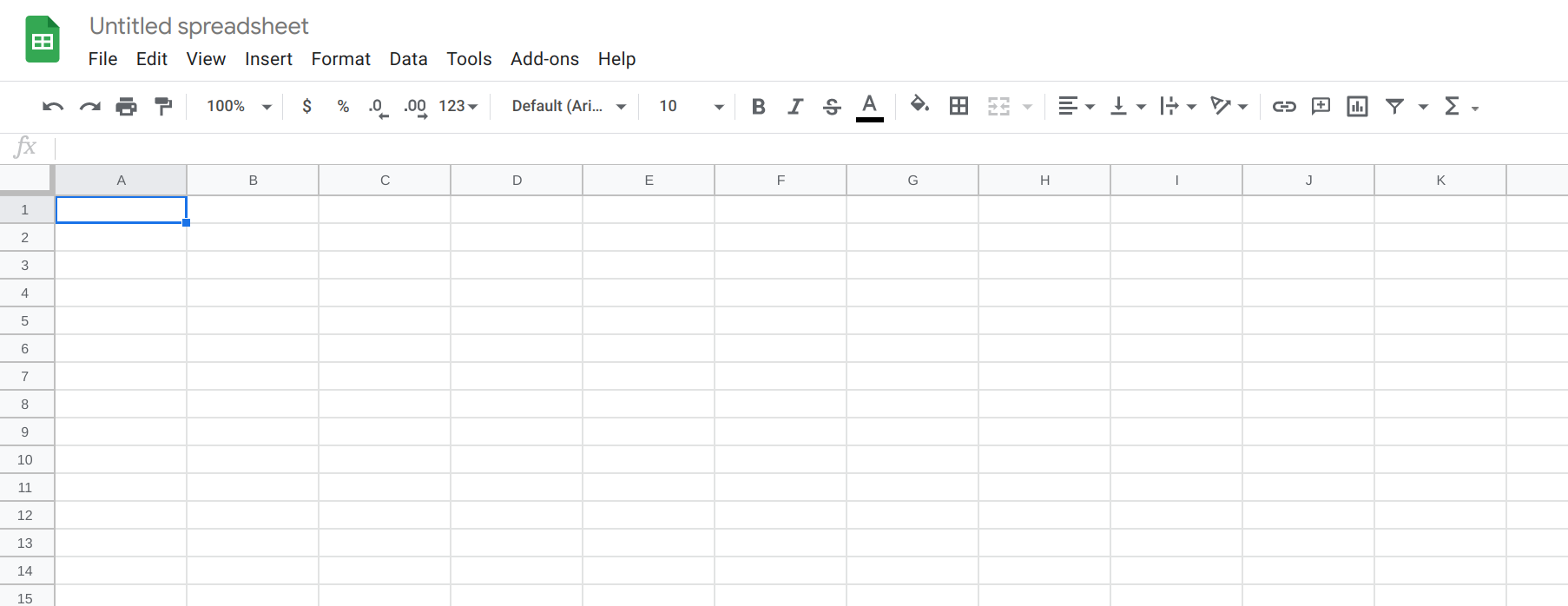Click the Google Sheets home logo
This screenshot has height=606, width=1568.
[43, 40]
